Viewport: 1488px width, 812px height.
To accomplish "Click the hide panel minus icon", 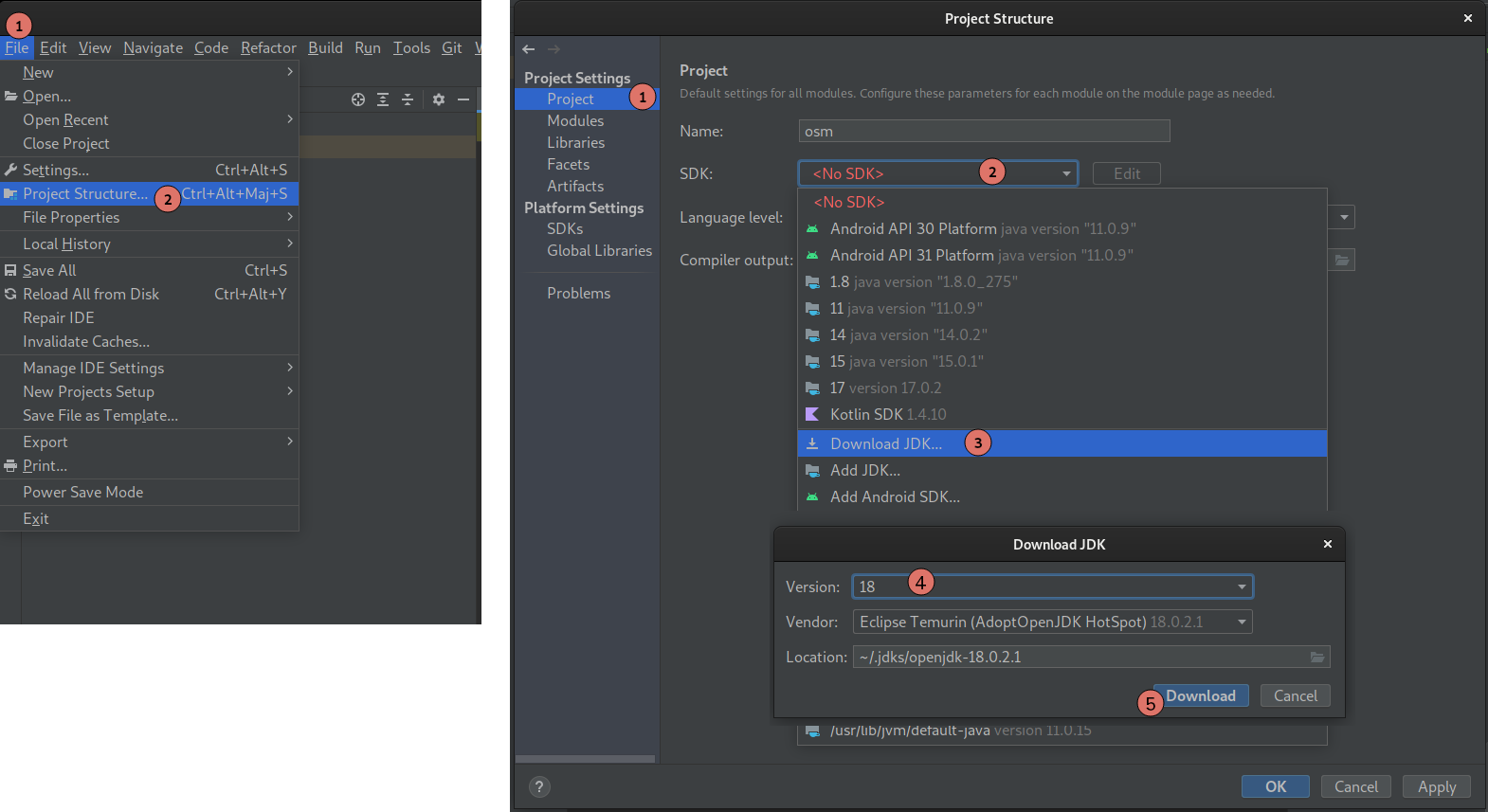I will [x=463, y=99].
